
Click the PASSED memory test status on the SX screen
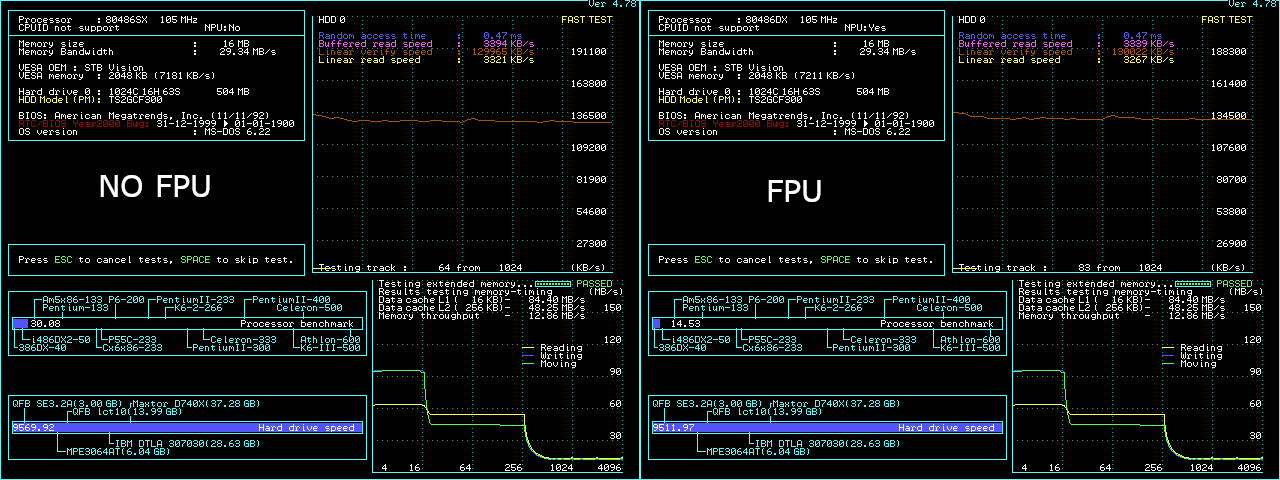click(594, 284)
